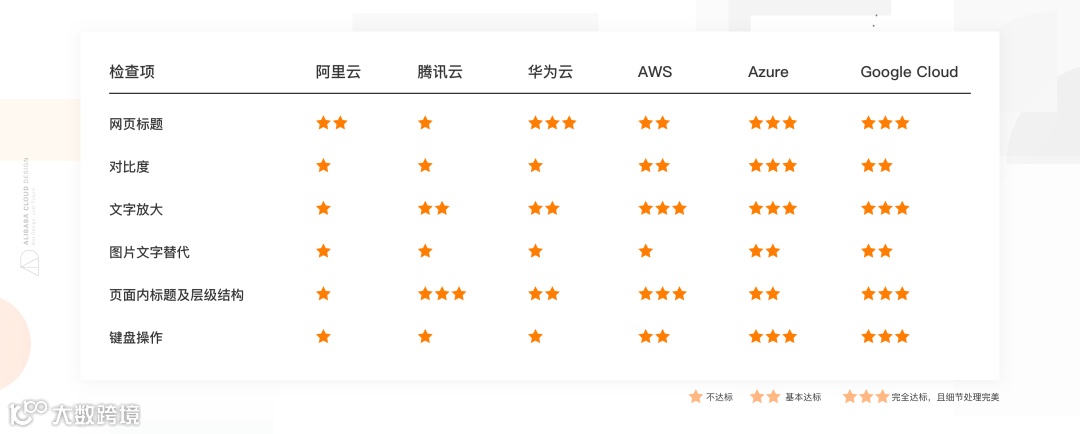Image resolution: width=1080 pixels, height=434 pixels.
Task: Click 腾讯云 页面内标题及层级结构 star rating
Action: [x=442, y=294]
